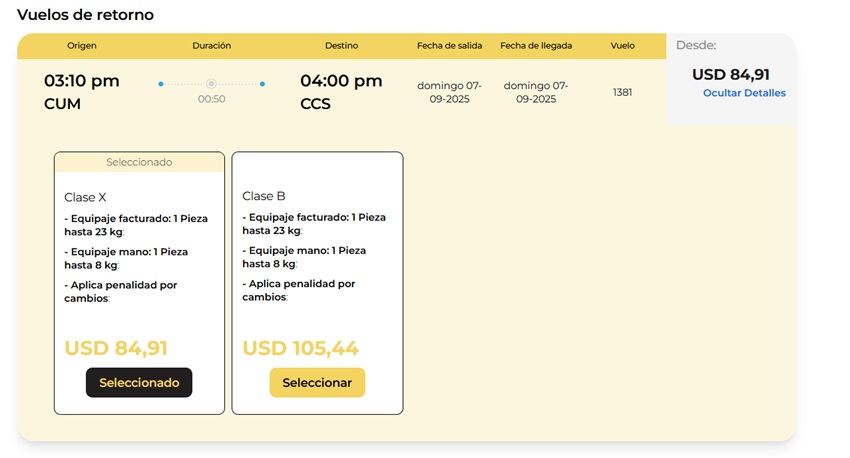
Task: Click flight number 1381
Action: pyautogui.click(x=622, y=92)
